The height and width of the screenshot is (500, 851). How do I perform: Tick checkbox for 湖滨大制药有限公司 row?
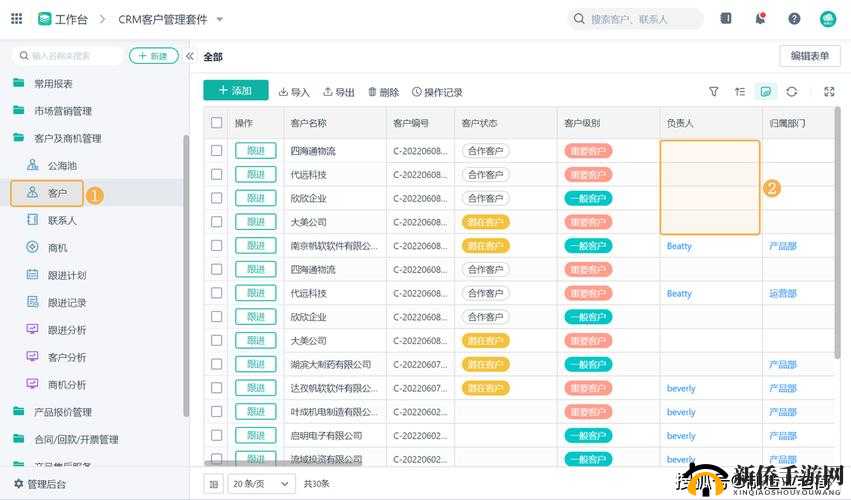click(217, 364)
